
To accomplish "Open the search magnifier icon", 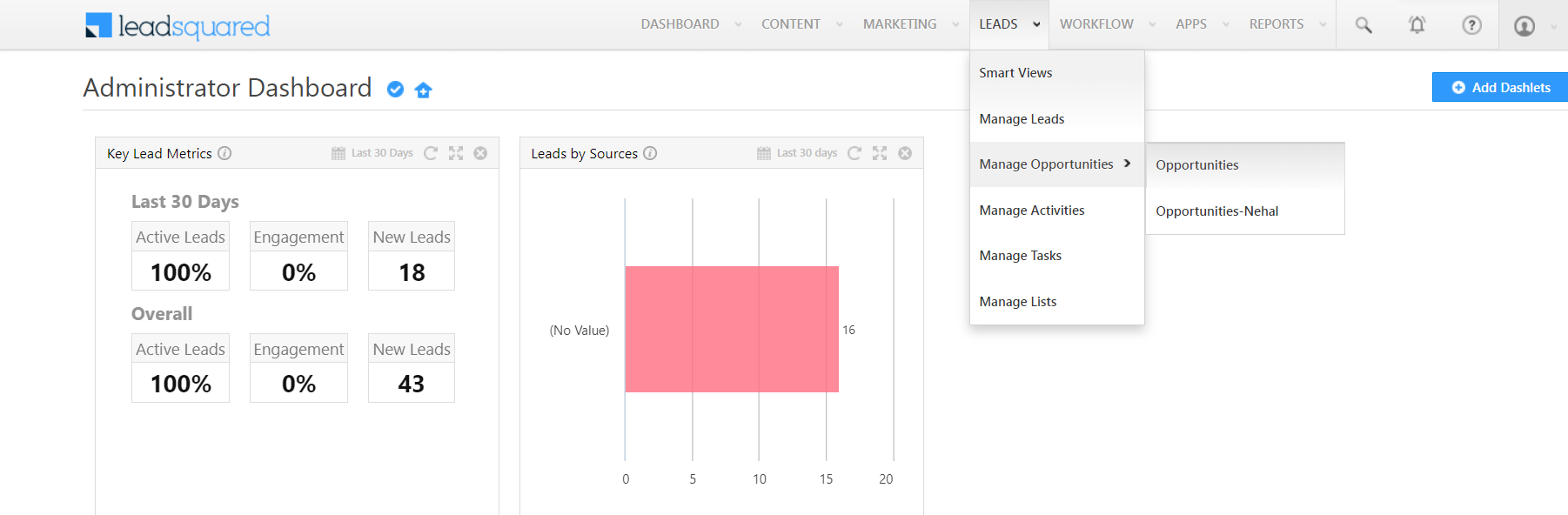I will point(1364,25).
